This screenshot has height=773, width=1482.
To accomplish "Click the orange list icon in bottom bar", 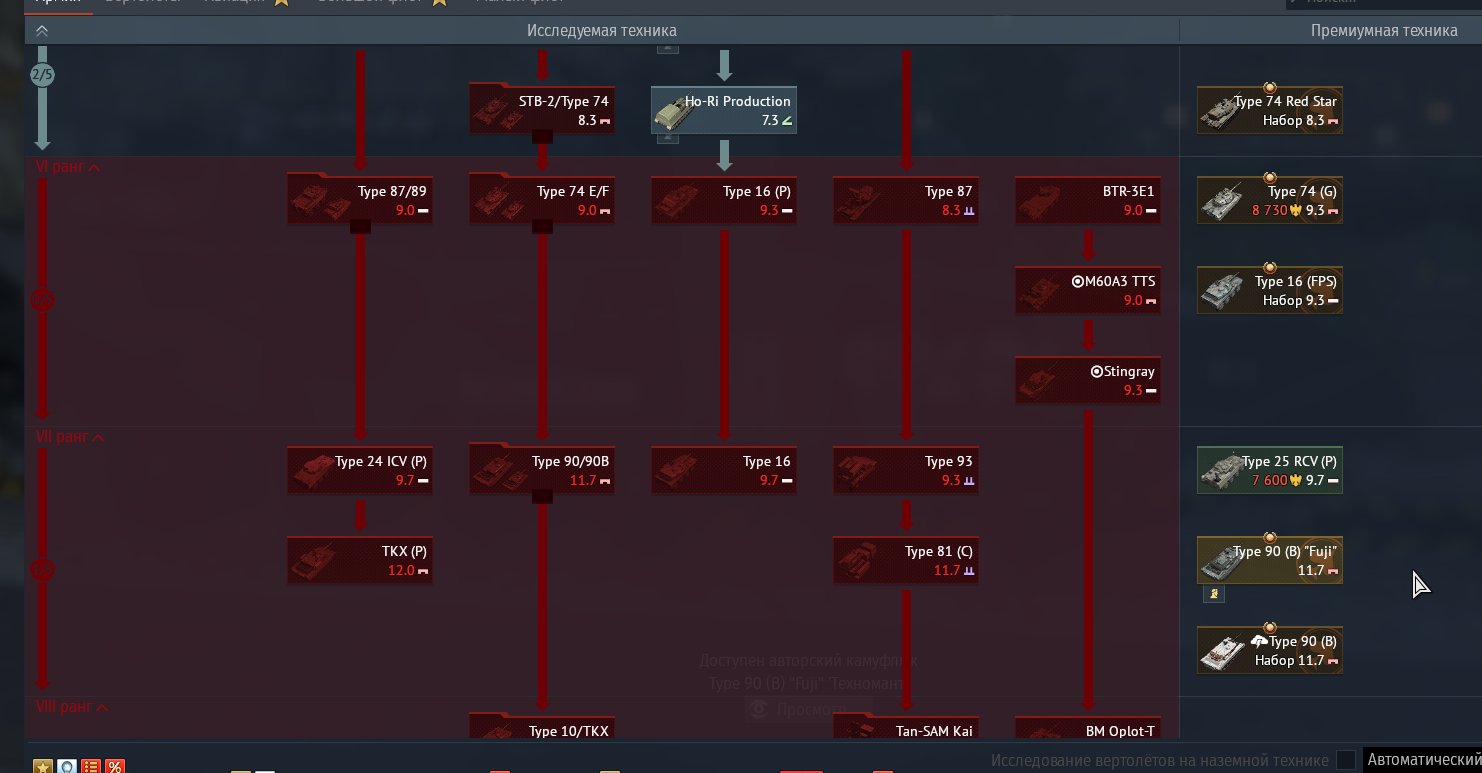I will [91, 767].
